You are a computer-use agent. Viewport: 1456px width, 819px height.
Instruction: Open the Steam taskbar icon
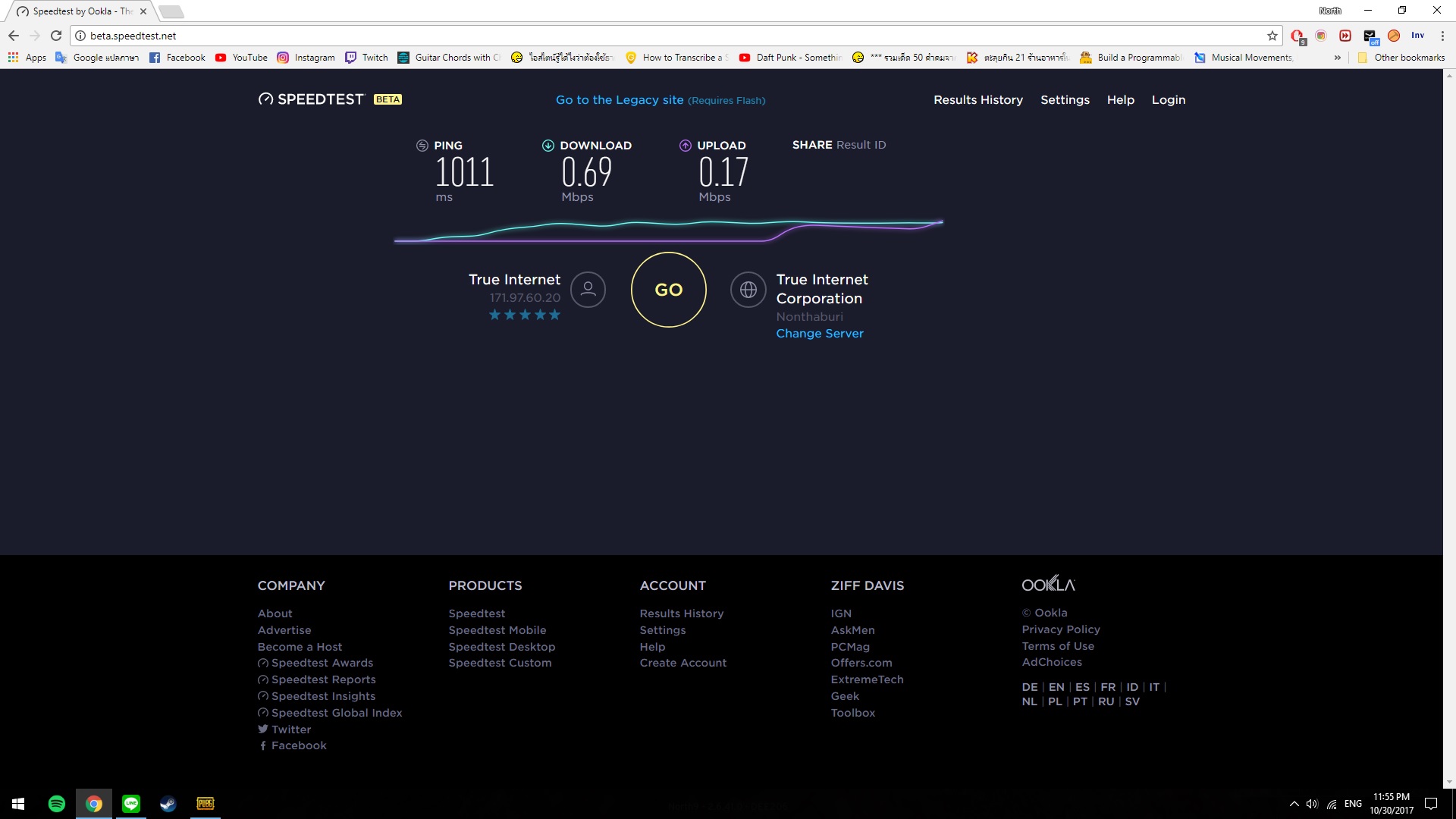click(x=168, y=804)
